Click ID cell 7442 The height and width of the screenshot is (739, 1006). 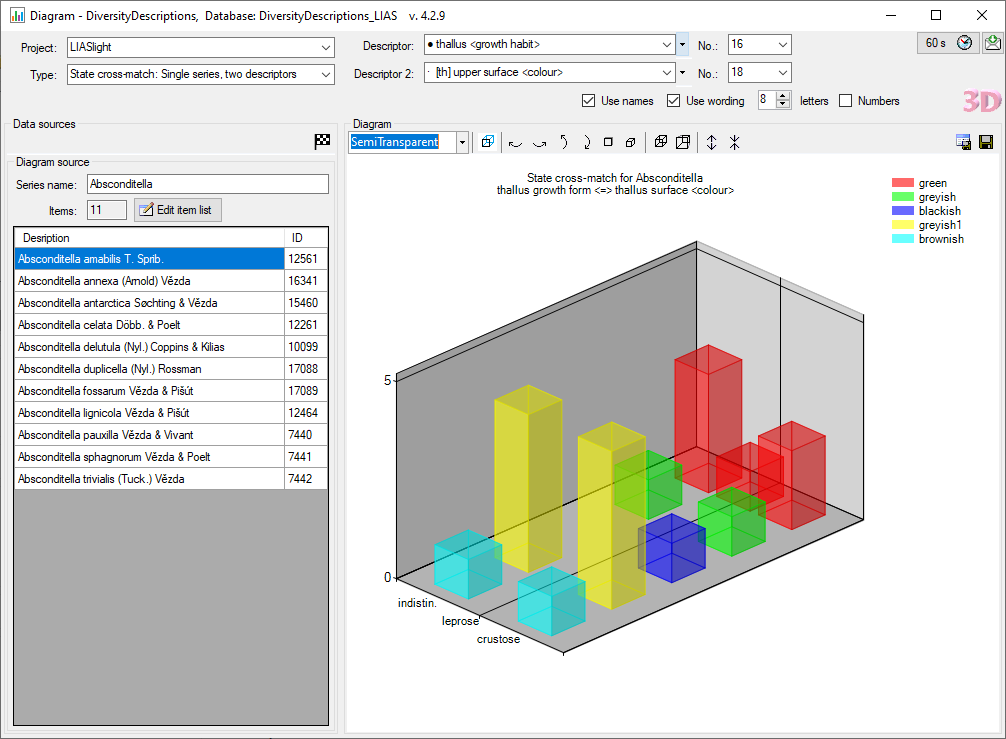point(306,479)
